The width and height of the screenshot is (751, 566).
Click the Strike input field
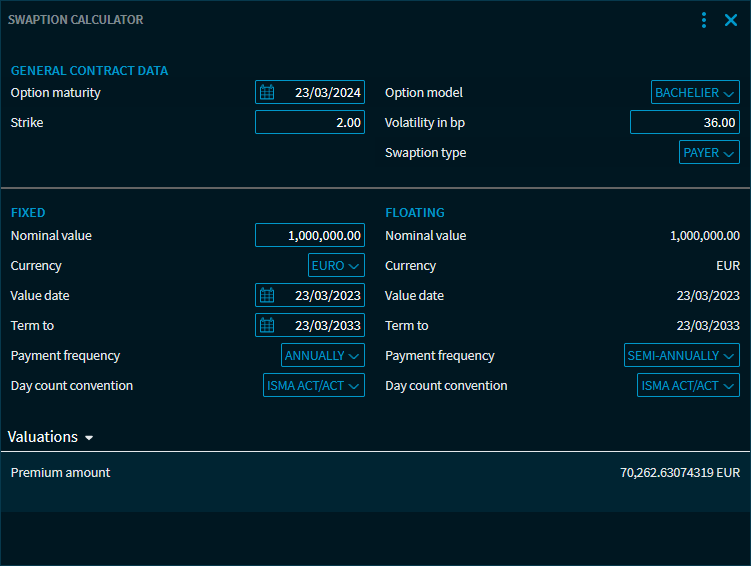[x=310, y=123]
